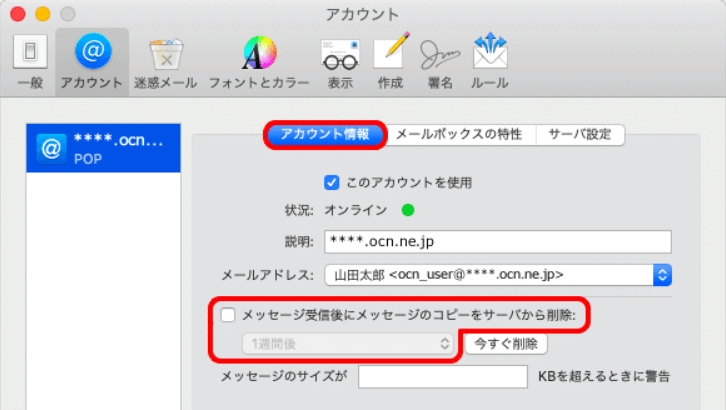Select the アカウント toolbar icon

(92, 62)
